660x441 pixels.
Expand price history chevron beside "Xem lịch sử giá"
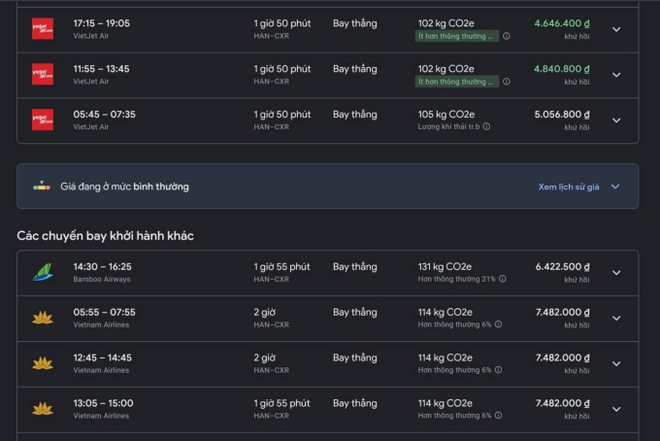(x=615, y=187)
